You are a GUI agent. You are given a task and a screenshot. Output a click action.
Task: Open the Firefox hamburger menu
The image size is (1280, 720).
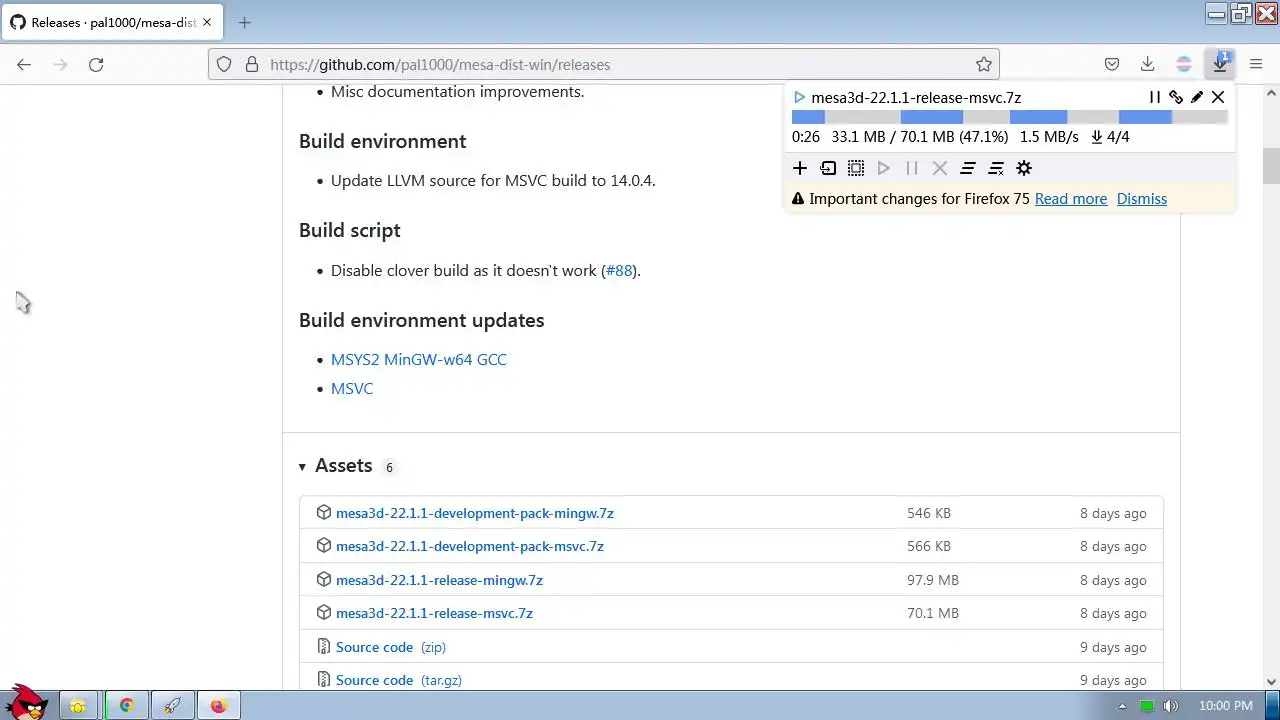[1256, 64]
